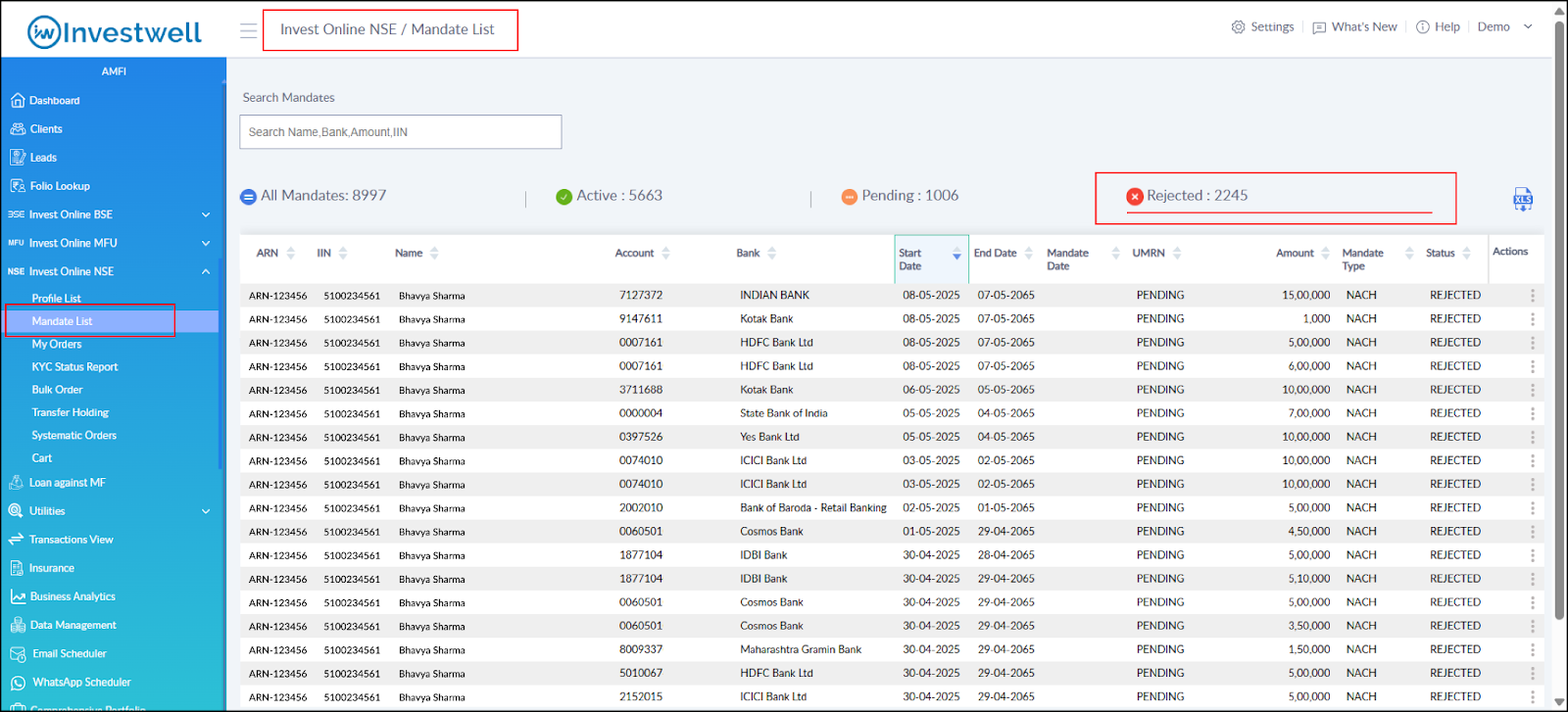The width and height of the screenshot is (1568, 712).
Task: Export mandates to XLS file
Action: click(1523, 200)
